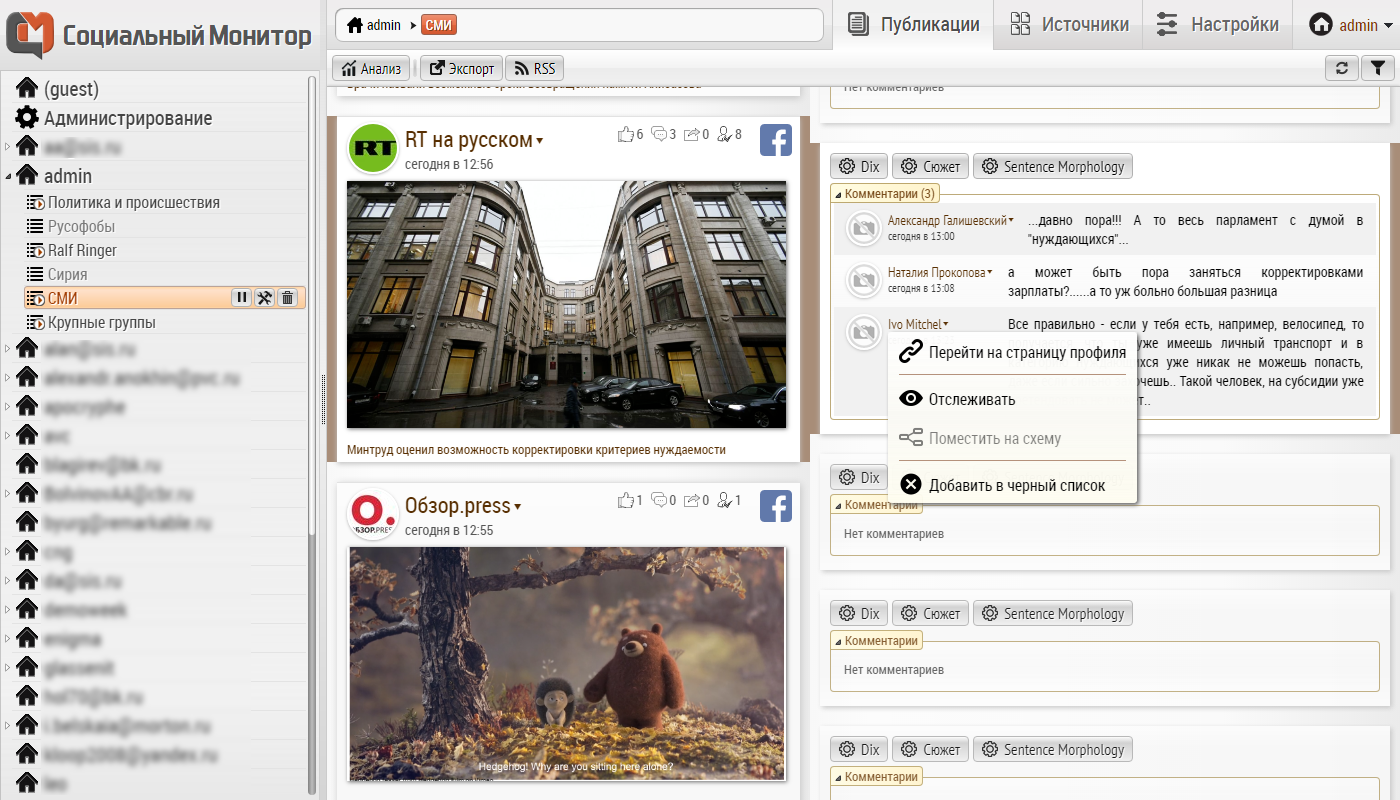Select Сирия monitor
This screenshot has width=1400, height=800.
click(x=67, y=274)
